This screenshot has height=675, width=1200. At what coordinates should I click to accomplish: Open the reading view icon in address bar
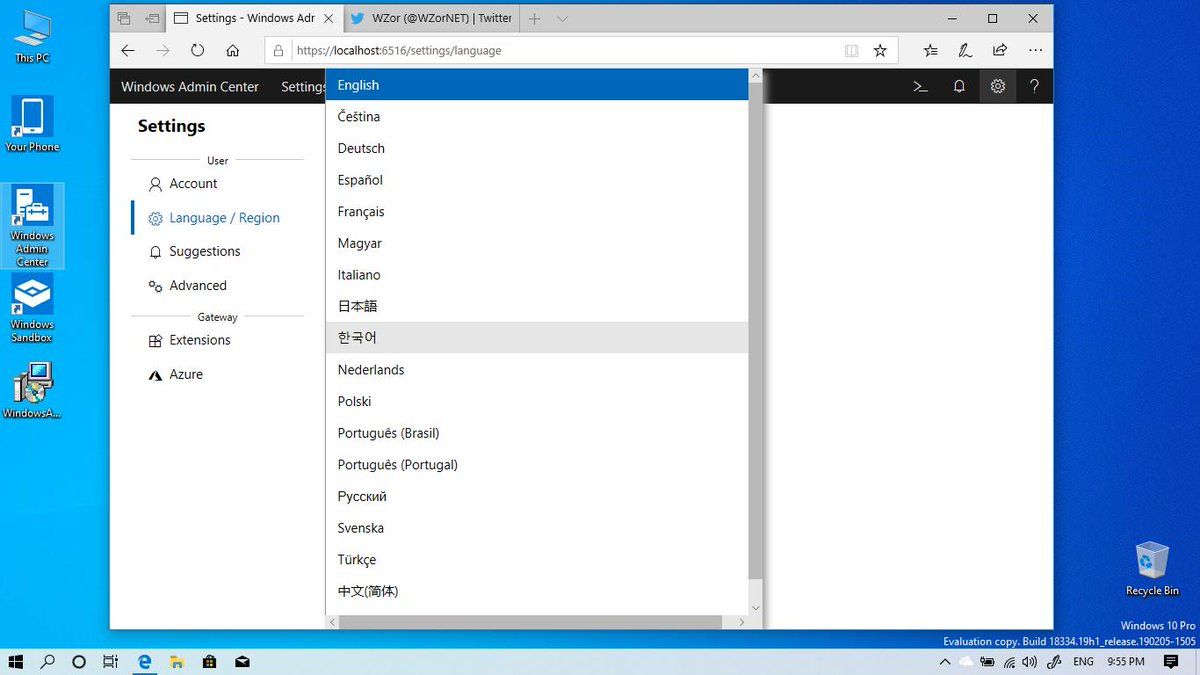click(851, 50)
